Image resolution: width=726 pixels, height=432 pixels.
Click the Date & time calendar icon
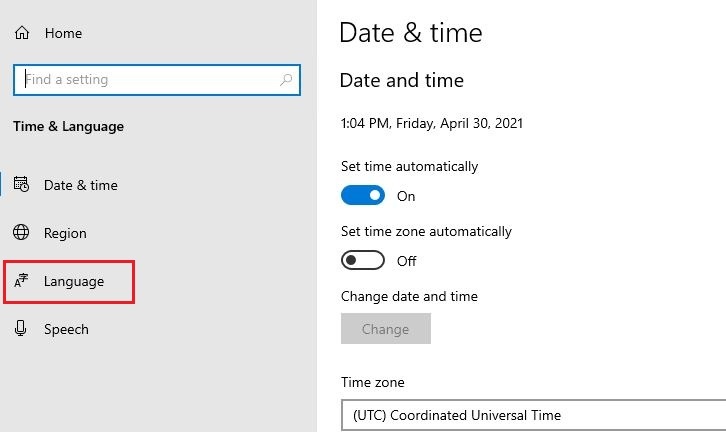tap(21, 184)
